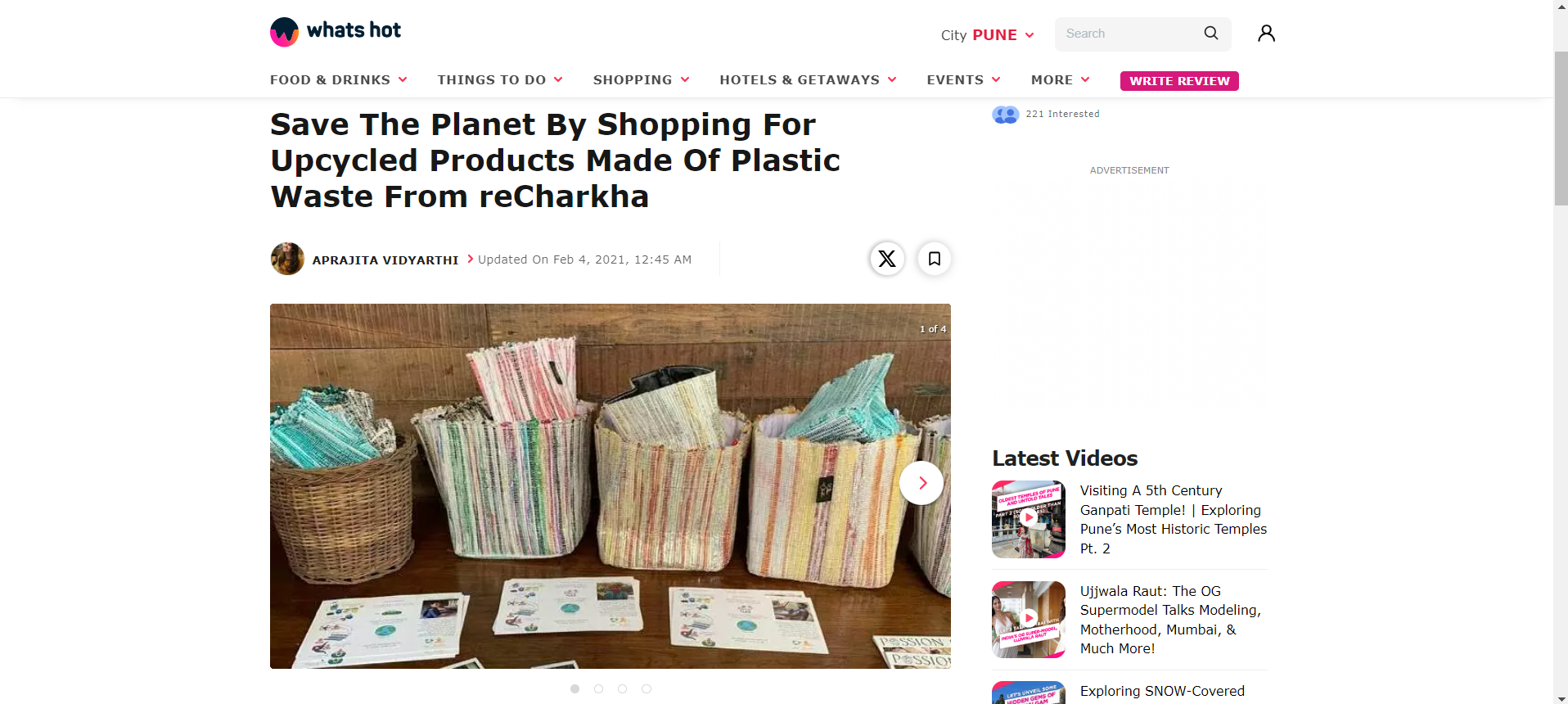Select the second carousel dot
The height and width of the screenshot is (704, 1568).
click(599, 689)
